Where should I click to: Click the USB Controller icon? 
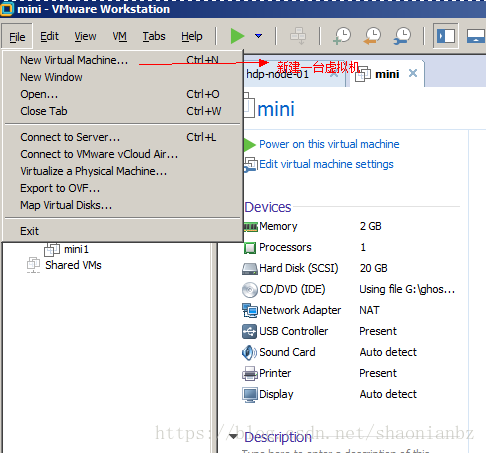point(250,331)
